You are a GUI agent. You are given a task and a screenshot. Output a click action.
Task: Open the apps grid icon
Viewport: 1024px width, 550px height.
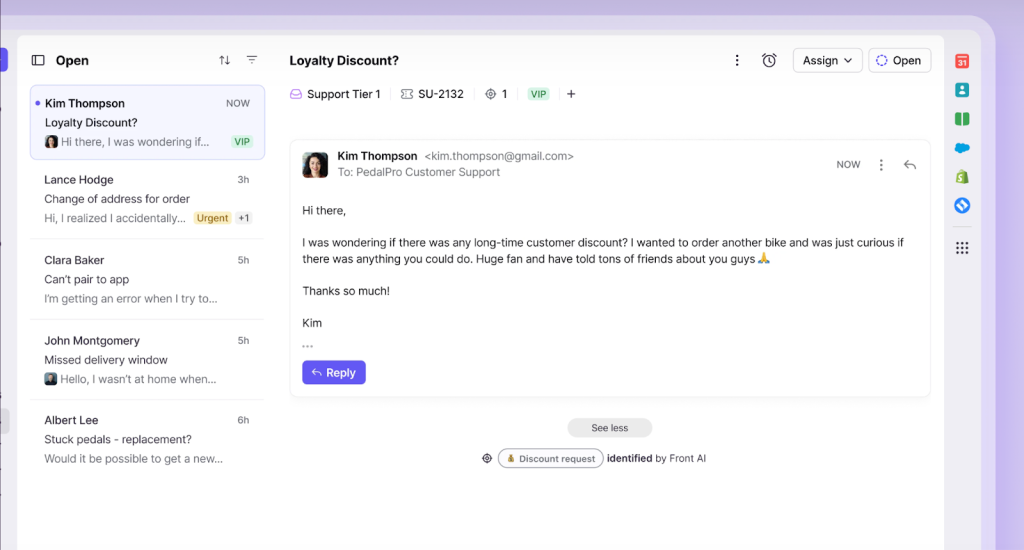(962, 248)
